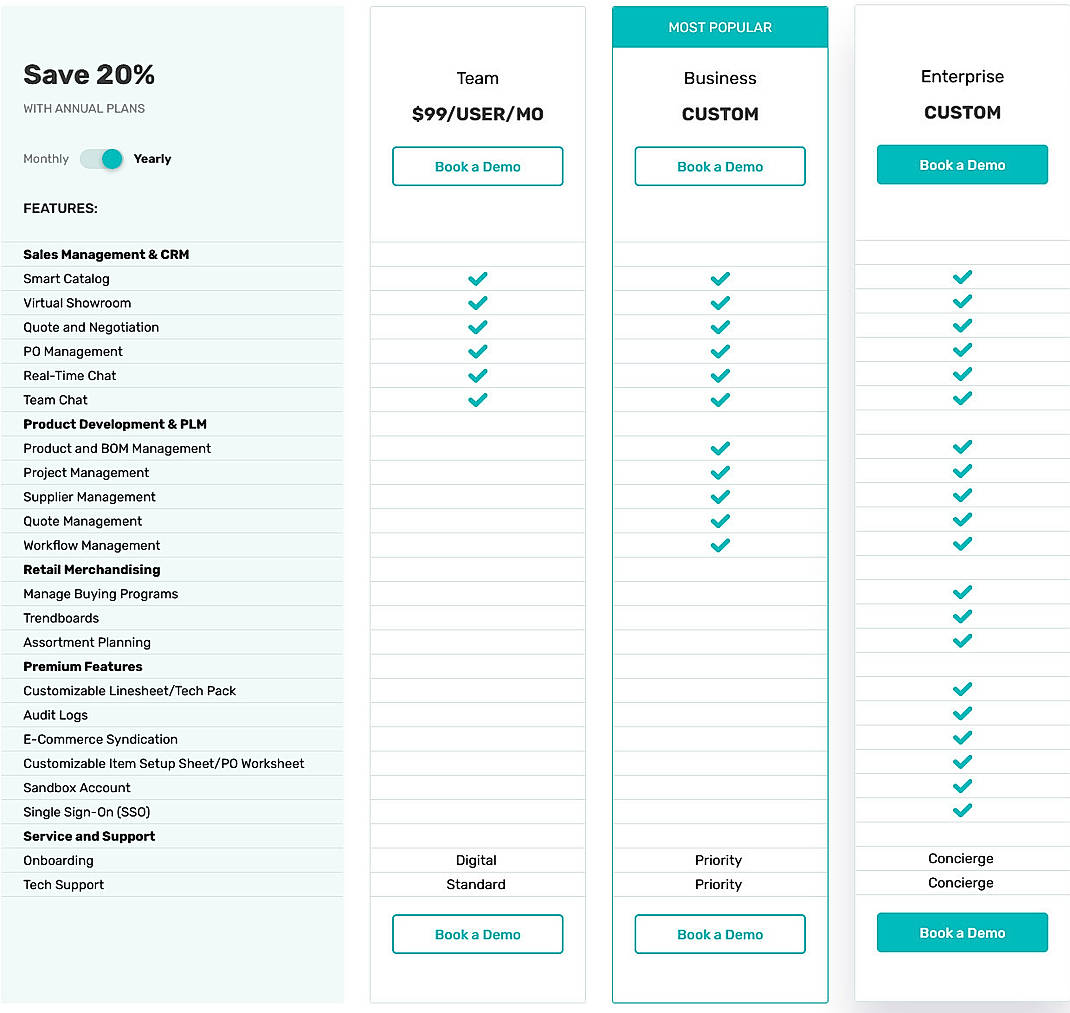Image resolution: width=1070 pixels, height=1013 pixels.
Task: Click the Single Sign-On checkmark under Enterprise
Action: click(x=961, y=810)
